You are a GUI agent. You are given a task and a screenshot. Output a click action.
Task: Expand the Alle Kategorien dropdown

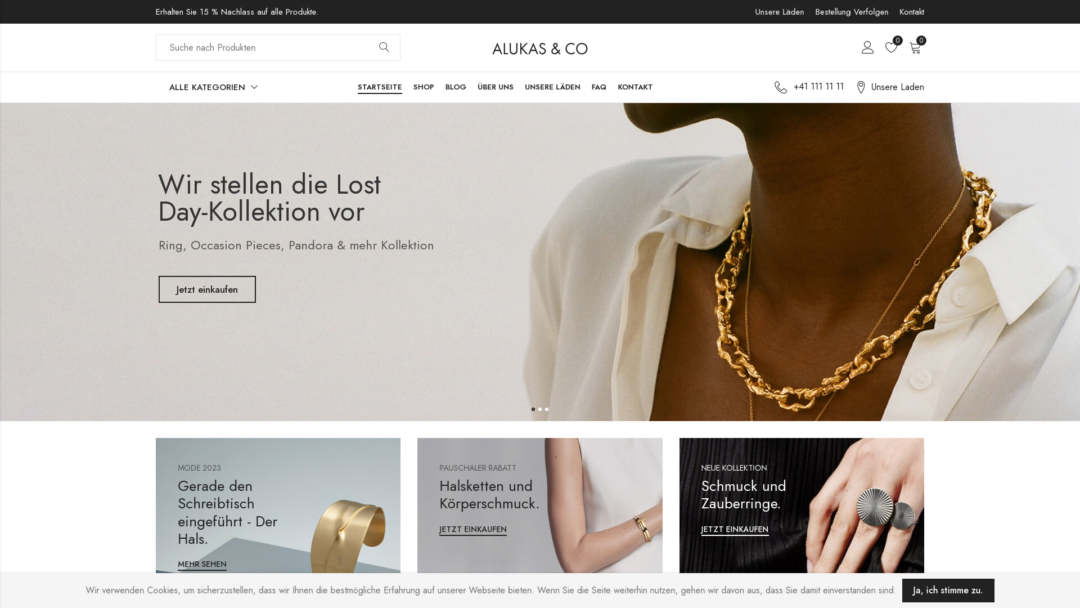(214, 87)
